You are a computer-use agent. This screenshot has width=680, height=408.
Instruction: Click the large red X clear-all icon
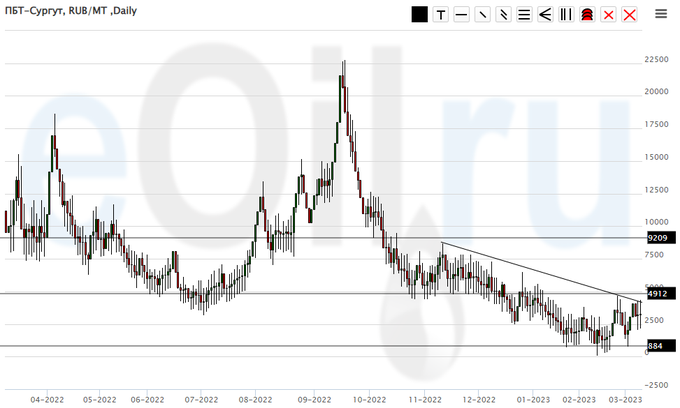[x=629, y=15]
